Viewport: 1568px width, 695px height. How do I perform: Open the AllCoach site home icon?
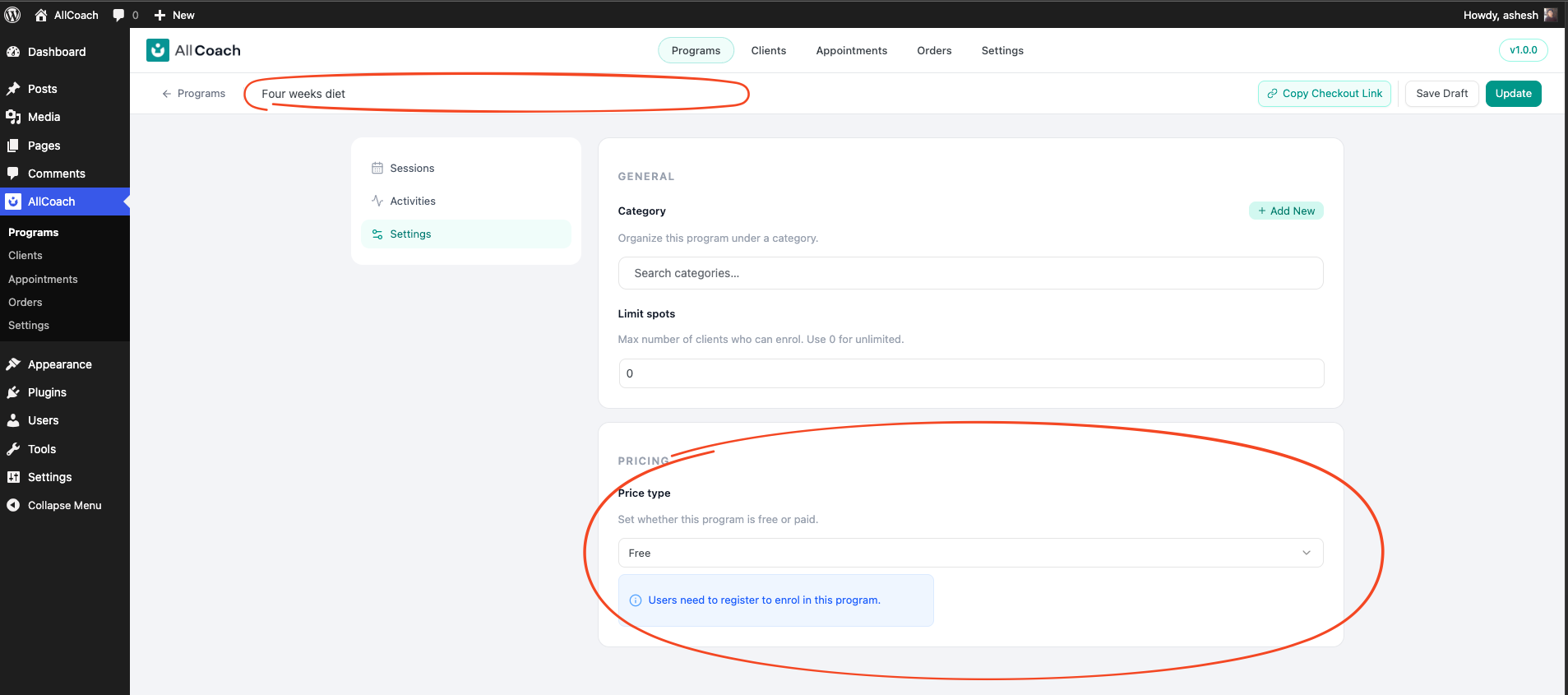click(x=41, y=15)
